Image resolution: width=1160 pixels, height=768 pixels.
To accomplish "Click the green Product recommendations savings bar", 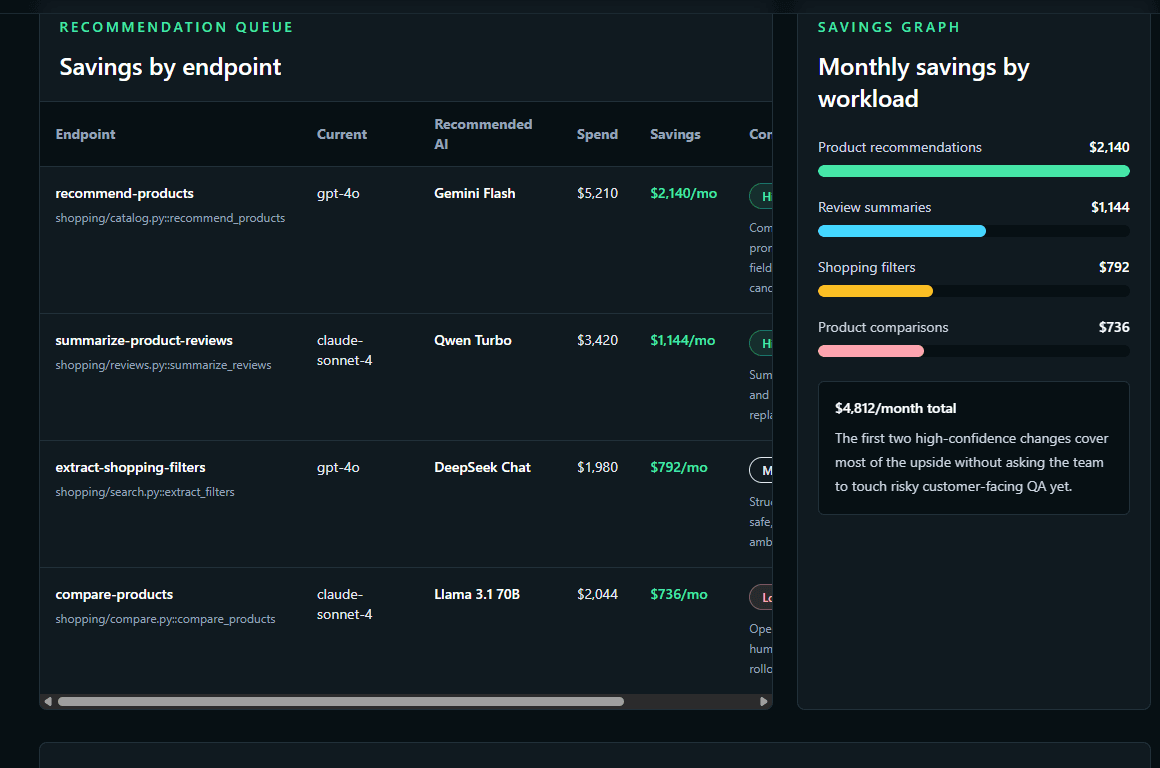I will pyautogui.click(x=974, y=171).
